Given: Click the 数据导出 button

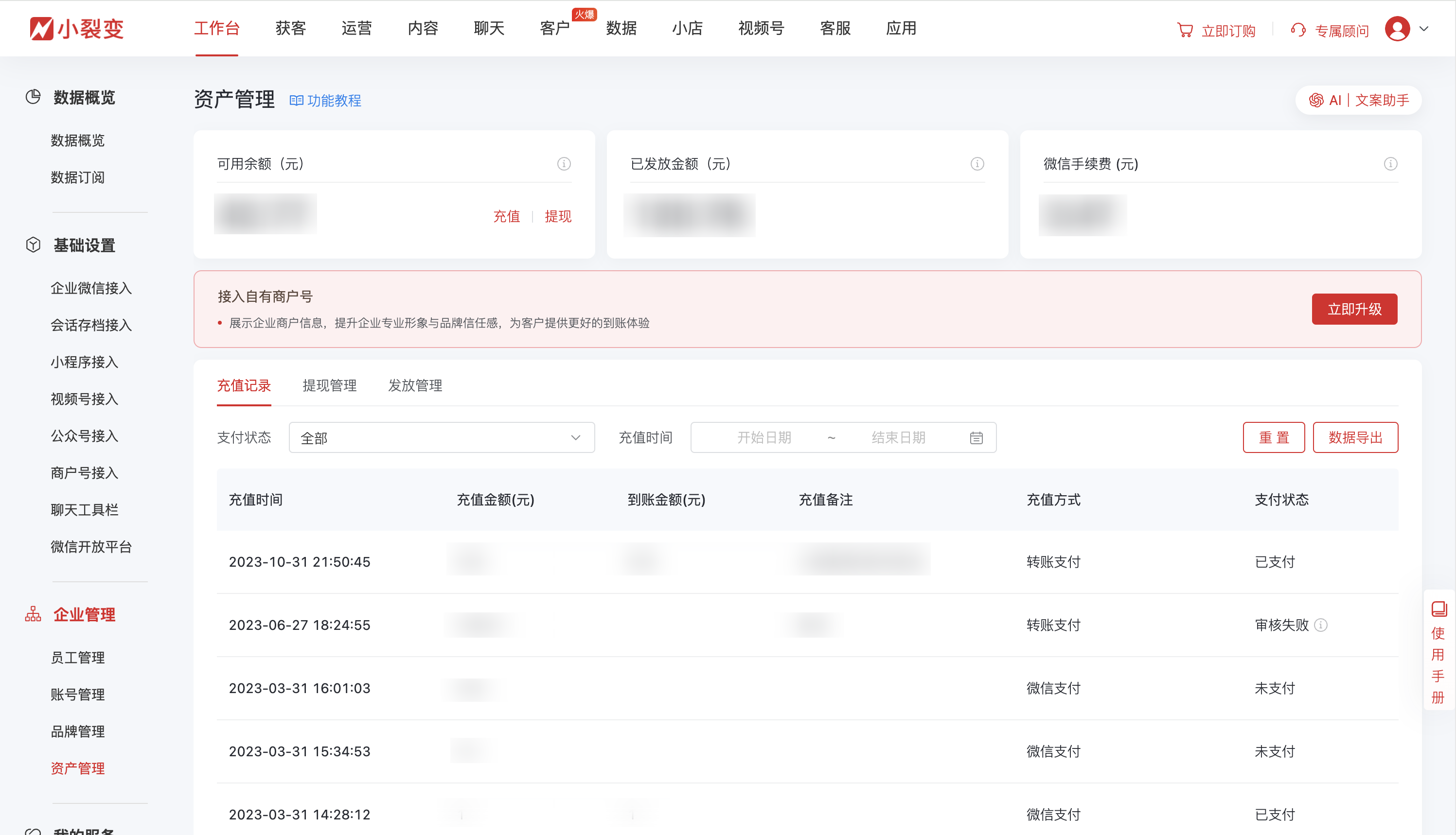Looking at the screenshot, I should tap(1356, 438).
